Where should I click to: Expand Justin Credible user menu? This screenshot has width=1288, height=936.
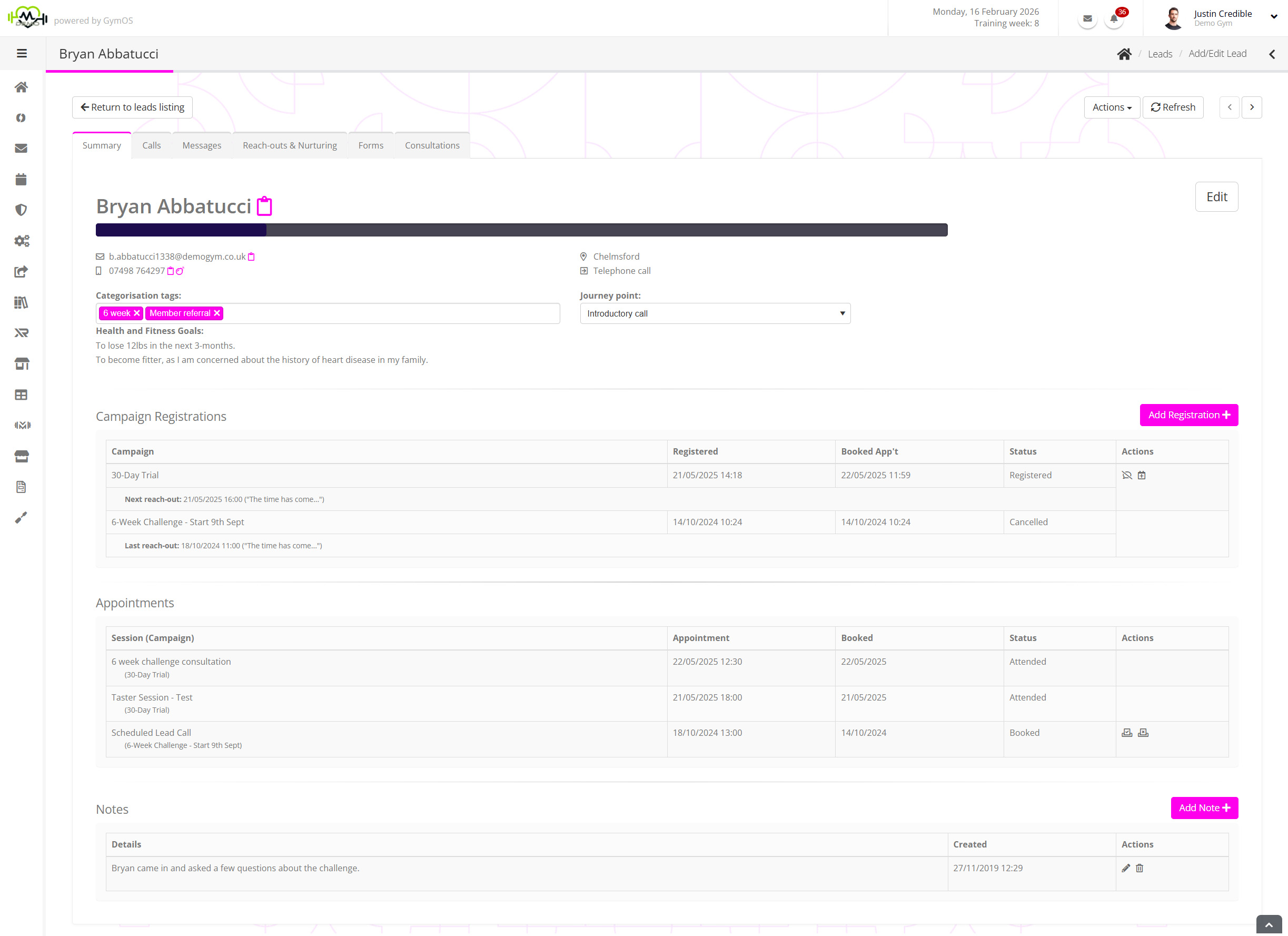[1274, 16]
